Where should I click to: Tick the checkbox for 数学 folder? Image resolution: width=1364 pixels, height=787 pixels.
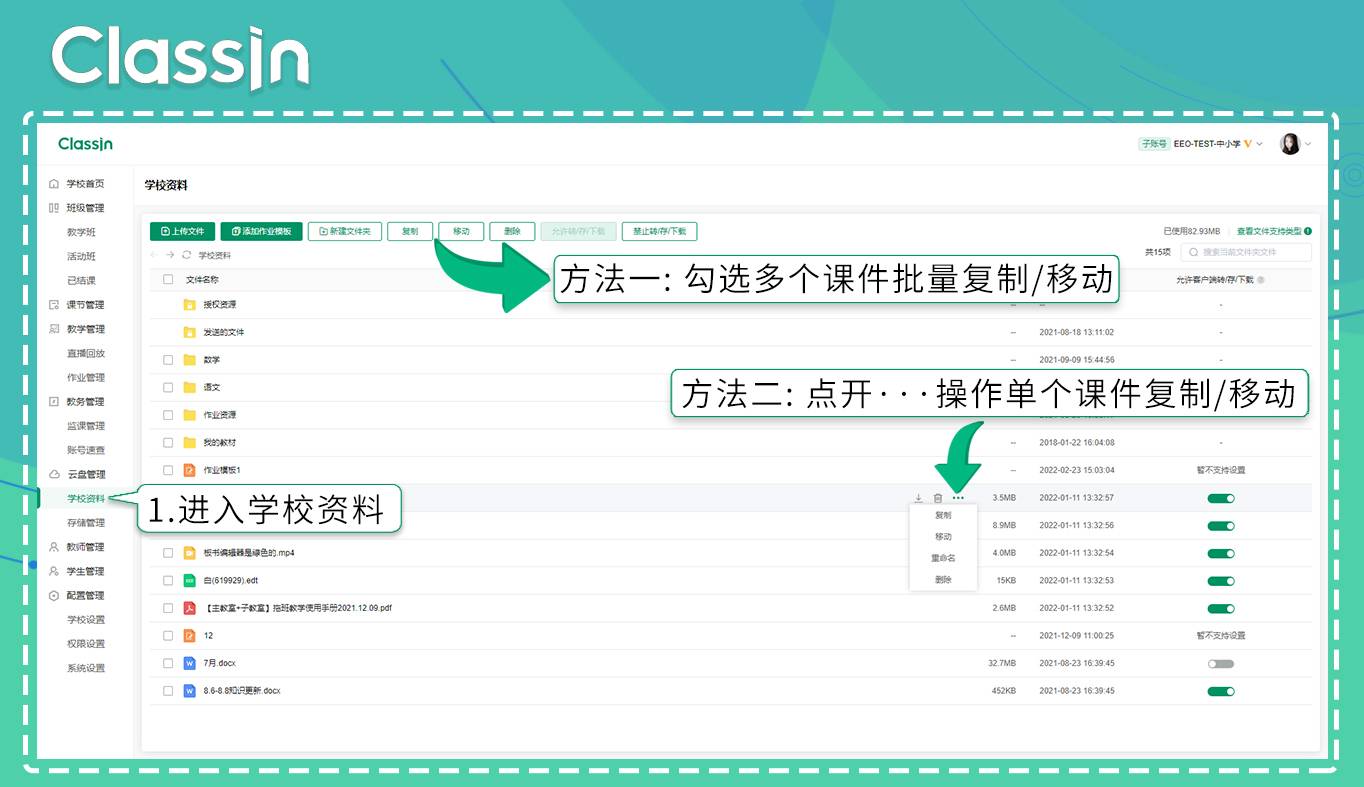pyautogui.click(x=168, y=360)
